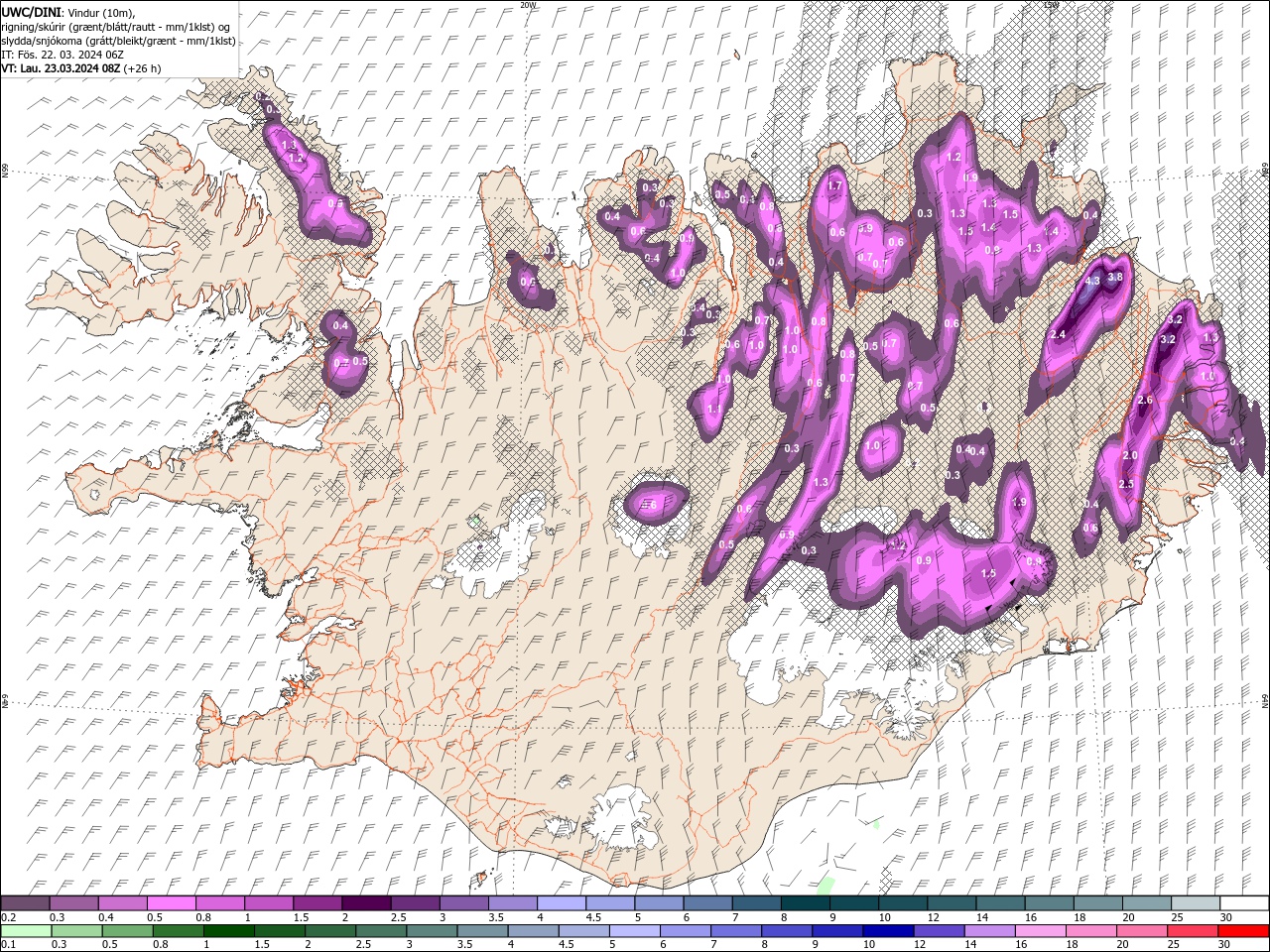This screenshot has width=1270, height=952.
Task: Select upper legend row swatch for 2.5
Action: pos(416,903)
